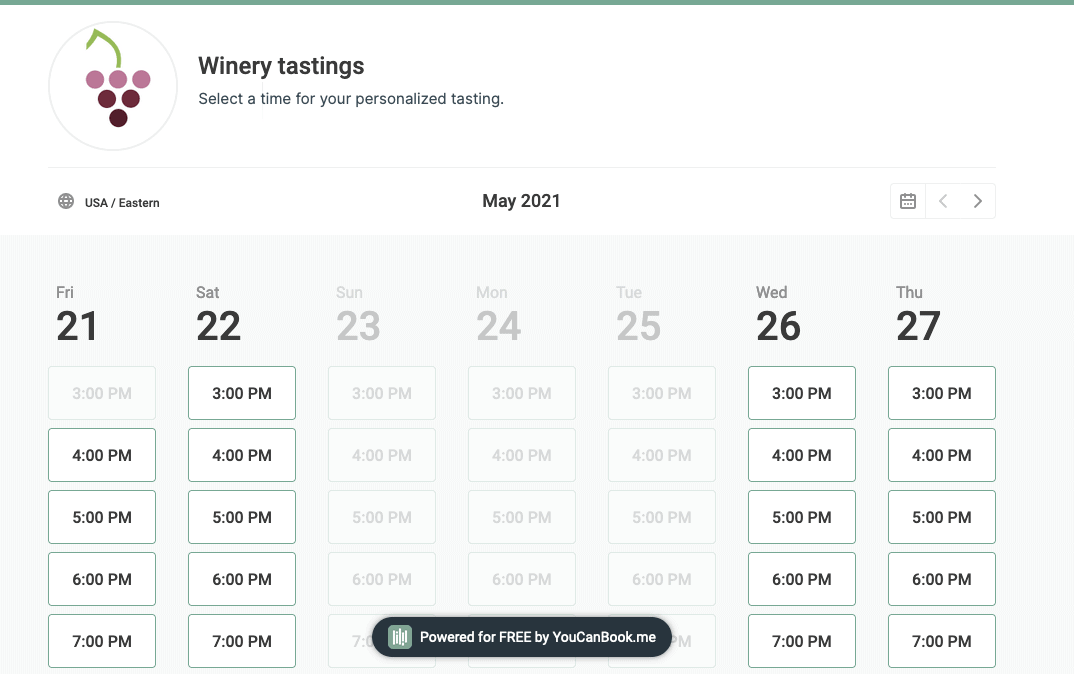This screenshot has height=674, width=1074.
Task: Book Friday 21 at 5:00 PM
Action: (102, 517)
